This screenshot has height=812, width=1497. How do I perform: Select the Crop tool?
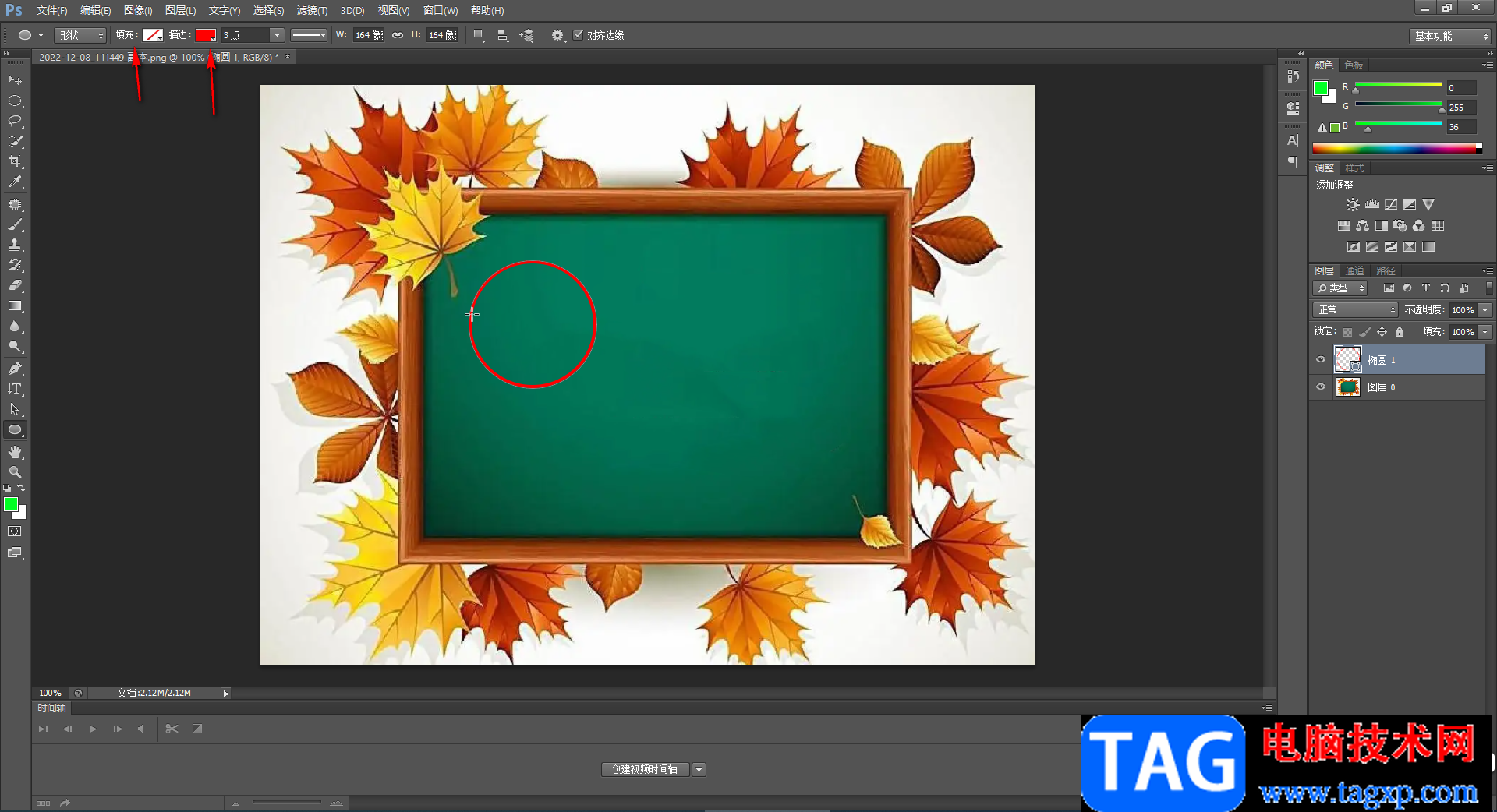[15, 161]
